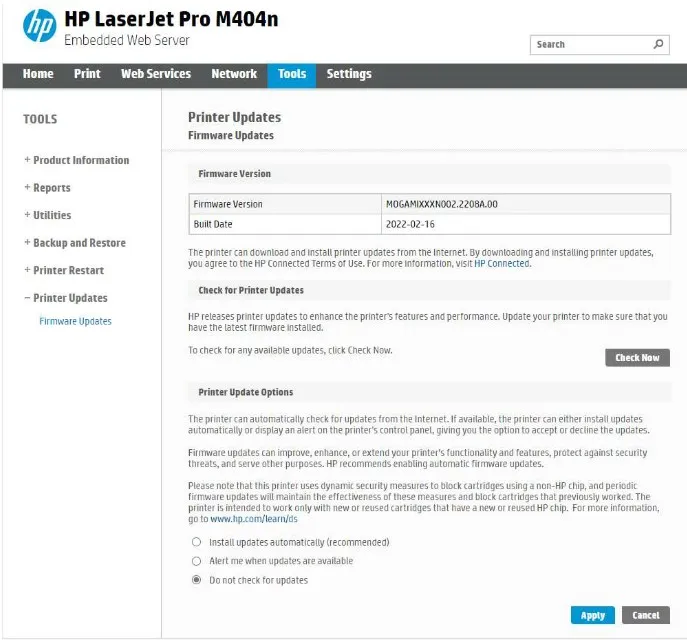687x640 pixels.
Task: Switch to the Print tab
Action: click(87, 74)
